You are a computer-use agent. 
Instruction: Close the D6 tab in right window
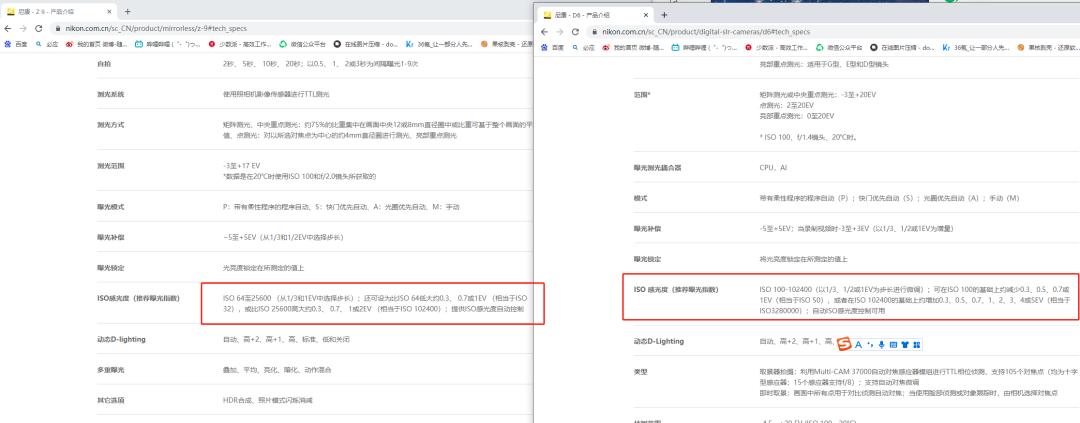click(x=647, y=15)
